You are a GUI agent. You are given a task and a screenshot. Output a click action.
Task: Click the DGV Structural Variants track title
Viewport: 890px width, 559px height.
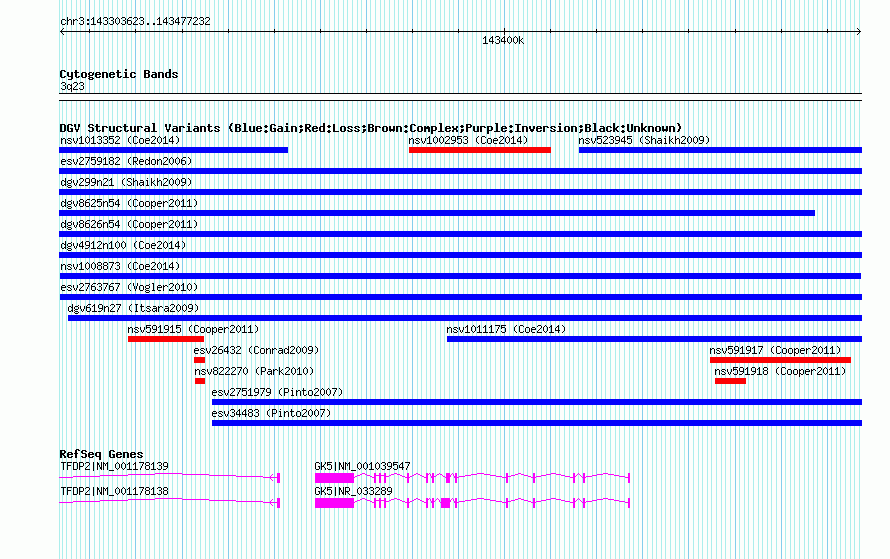[x=371, y=128]
